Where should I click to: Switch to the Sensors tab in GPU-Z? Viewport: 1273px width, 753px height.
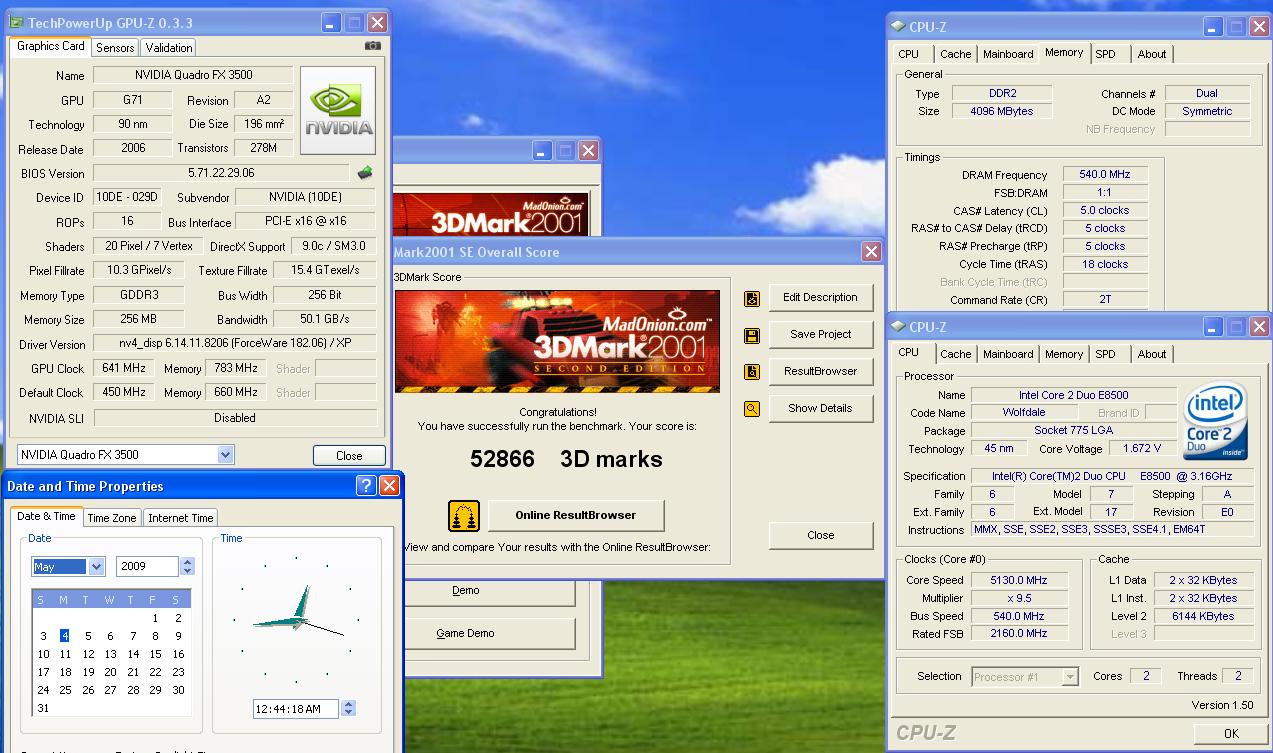[115, 48]
